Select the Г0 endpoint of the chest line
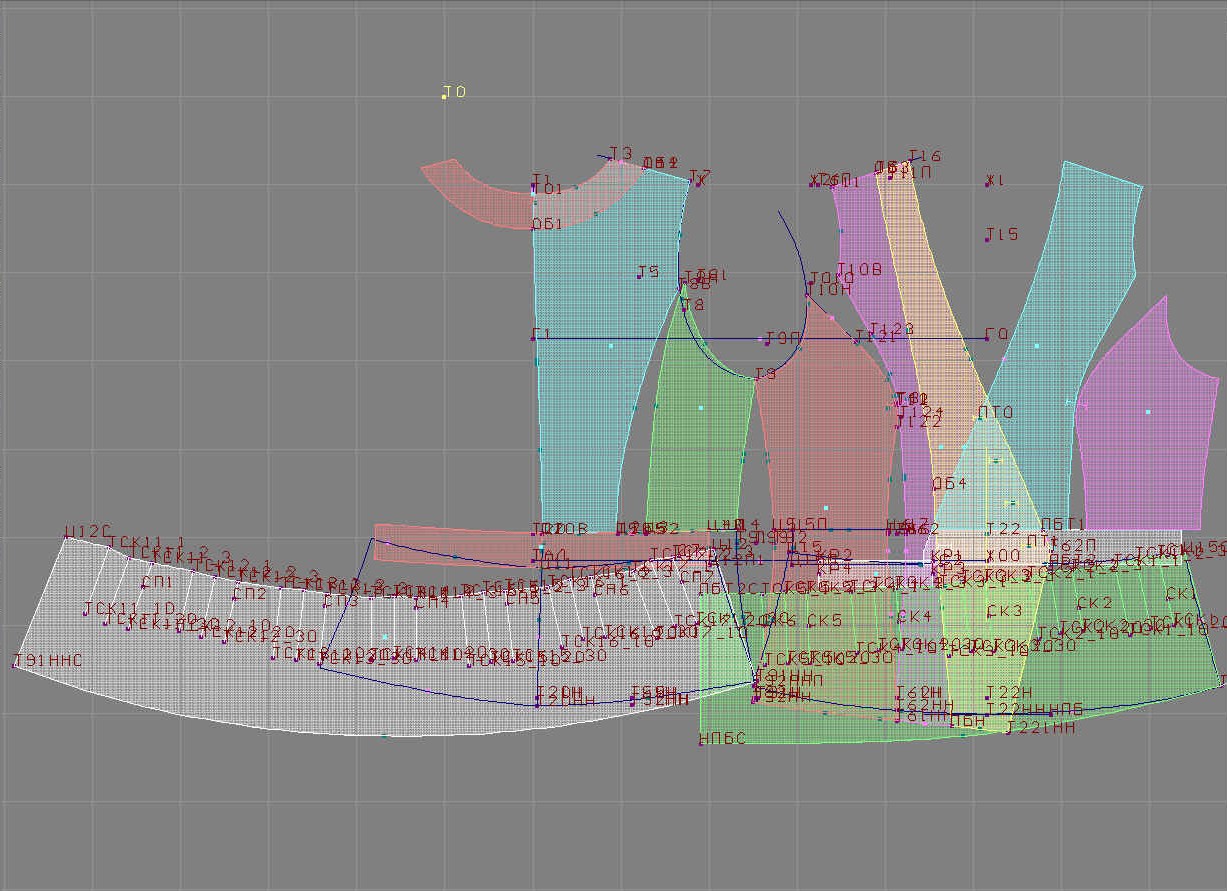This screenshot has height=891, width=1227. (x=987, y=338)
